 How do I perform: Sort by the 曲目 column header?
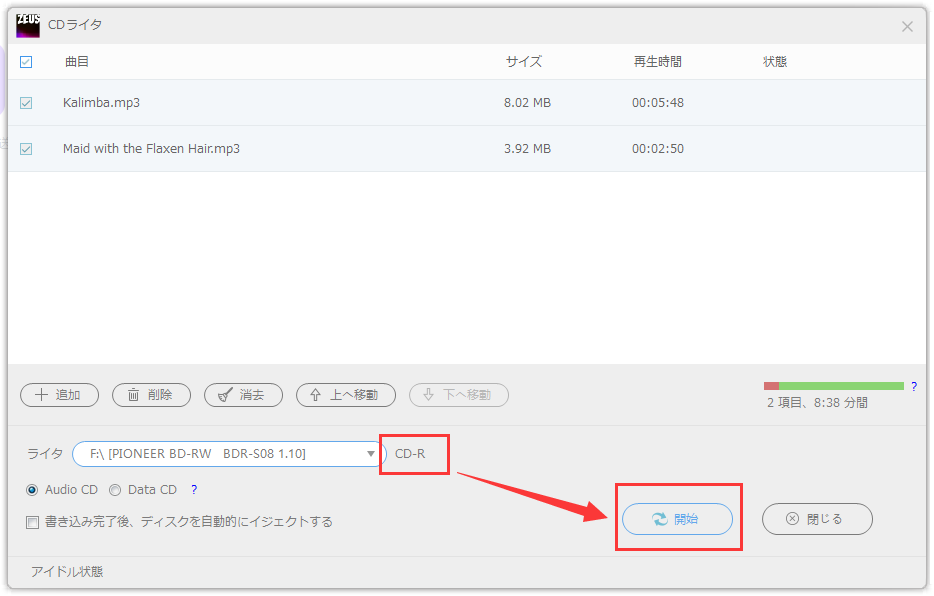[77, 61]
